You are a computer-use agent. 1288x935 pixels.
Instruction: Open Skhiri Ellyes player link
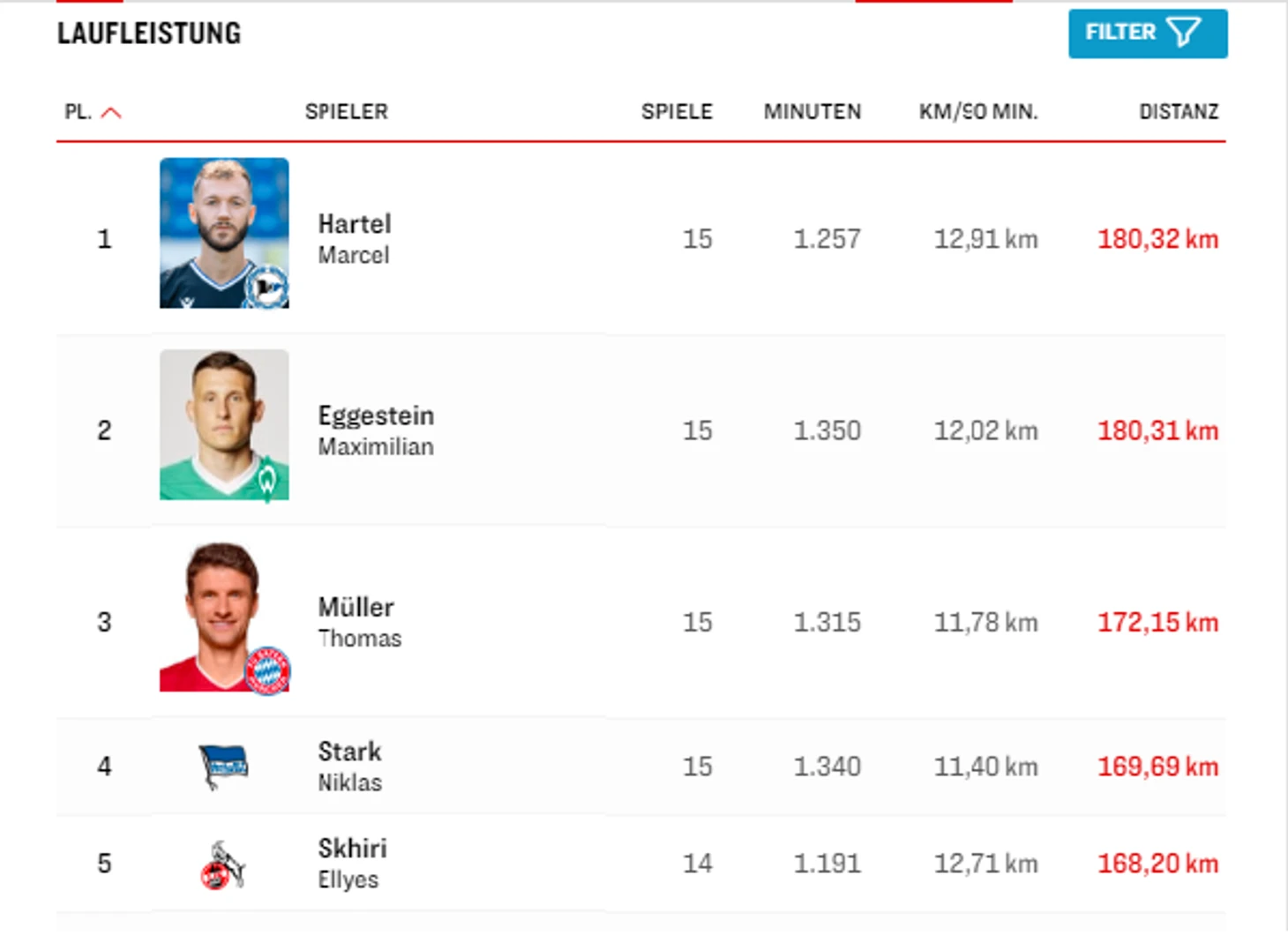click(352, 863)
